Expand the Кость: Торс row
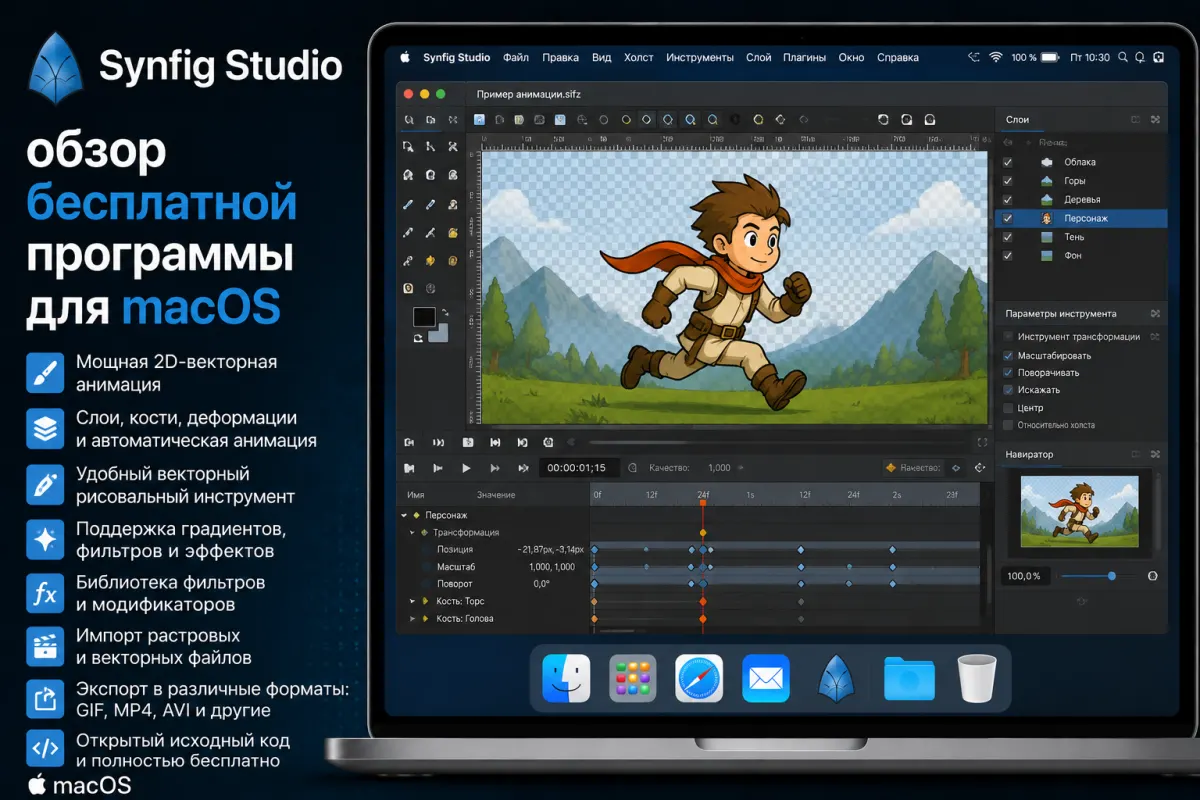The width and height of the screenshot is (1200, 800). pyautogui.click(x=412, y=601)
